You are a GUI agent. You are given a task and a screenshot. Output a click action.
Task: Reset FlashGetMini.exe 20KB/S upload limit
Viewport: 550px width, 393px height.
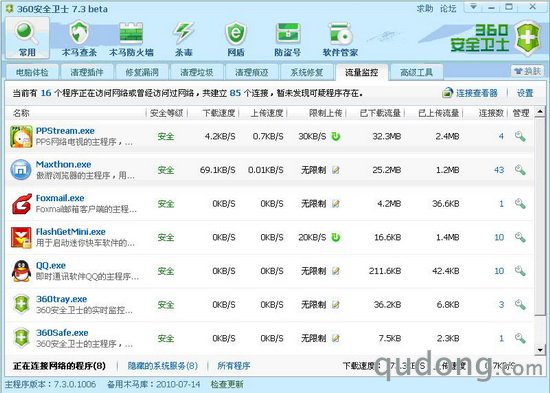tap(336, 237)
